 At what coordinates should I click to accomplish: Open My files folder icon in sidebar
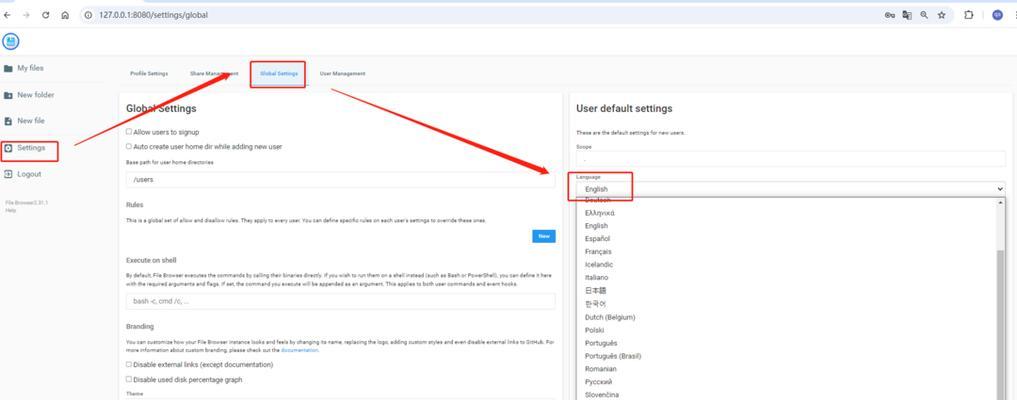pos(8,68)
